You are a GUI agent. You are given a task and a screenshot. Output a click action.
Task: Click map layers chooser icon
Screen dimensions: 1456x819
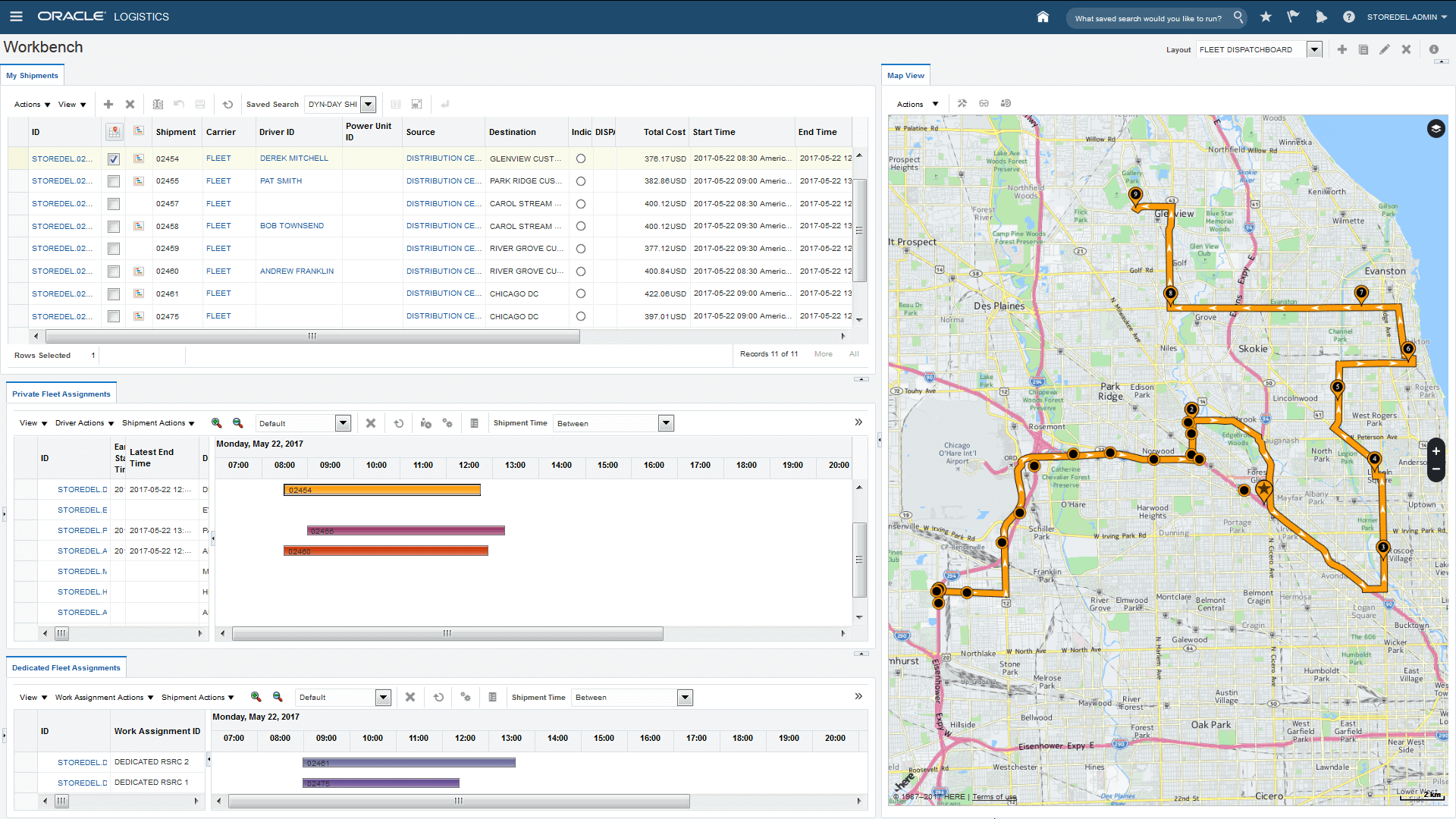(x=1436, y=129)
